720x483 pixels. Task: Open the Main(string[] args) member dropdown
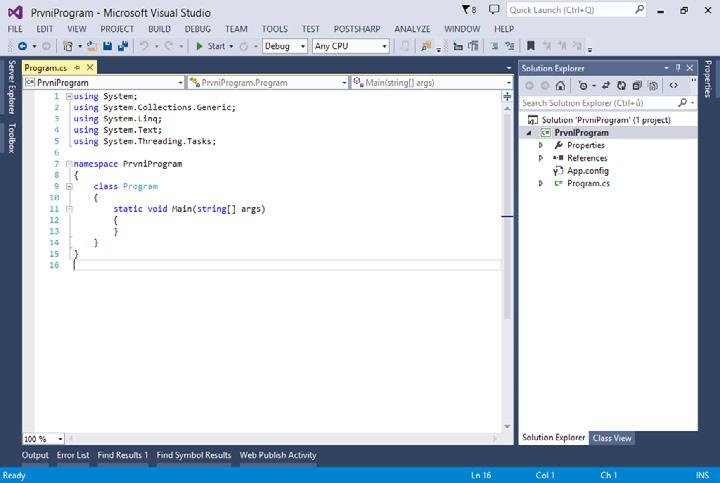[x=432, y=83]
